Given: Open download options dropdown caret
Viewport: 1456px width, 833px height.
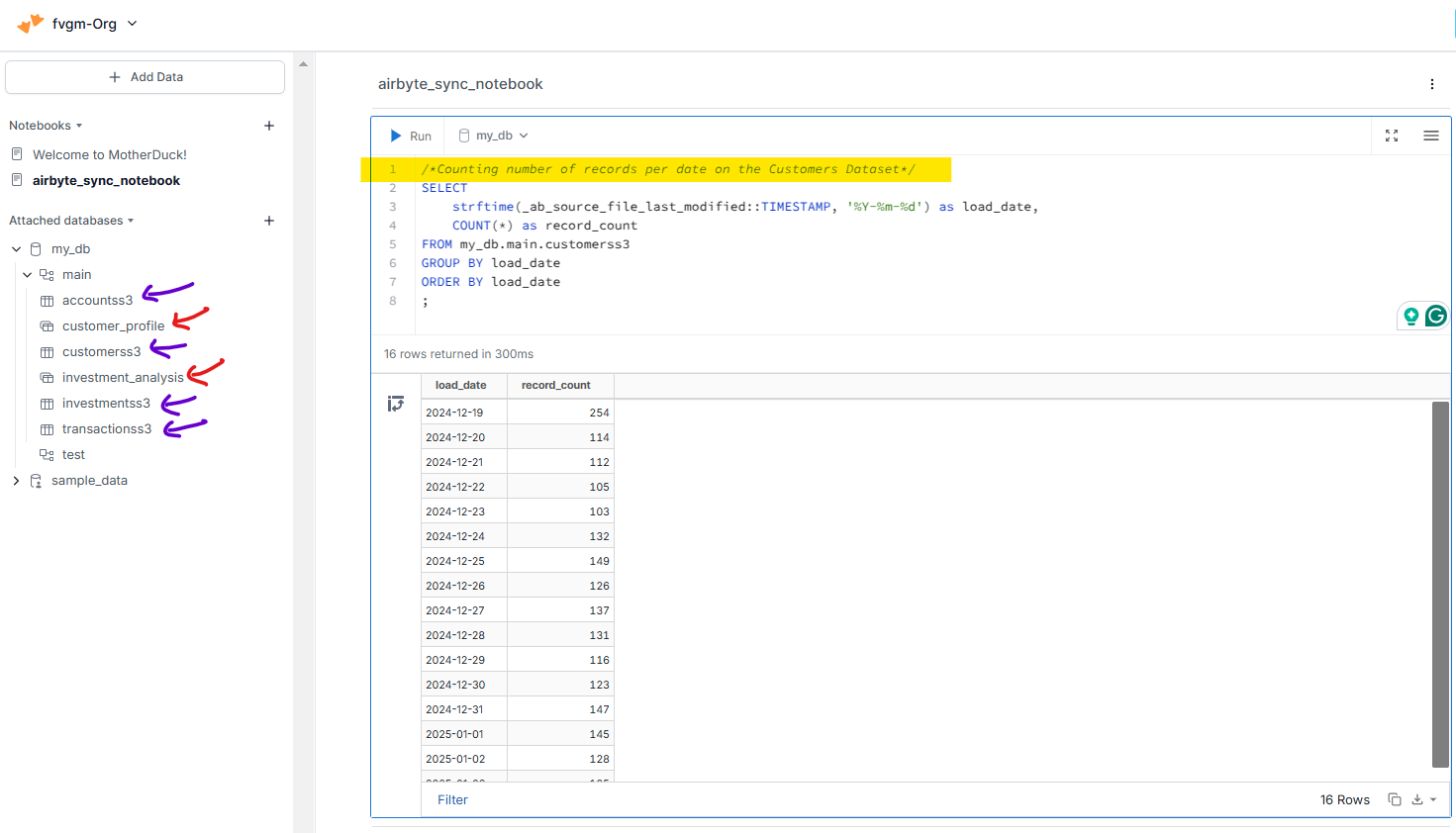Looking at the screenshot, I should pos(1433,799).
